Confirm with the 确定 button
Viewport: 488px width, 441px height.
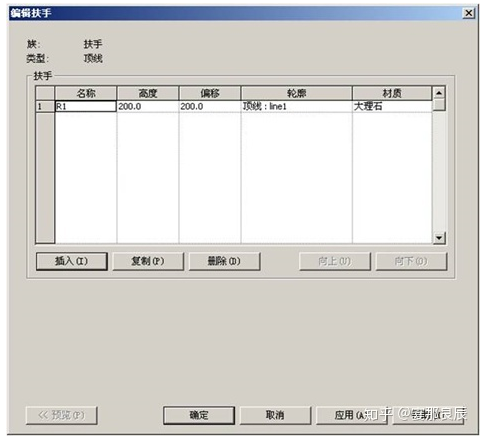(199, 415)
